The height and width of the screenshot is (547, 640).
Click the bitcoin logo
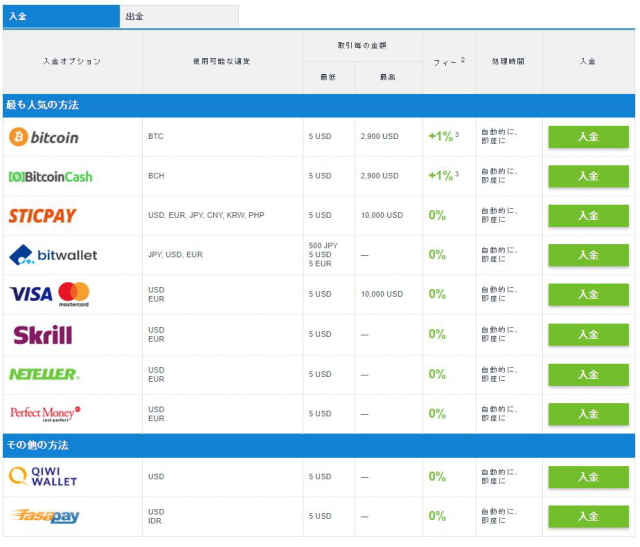coord(44,137)
